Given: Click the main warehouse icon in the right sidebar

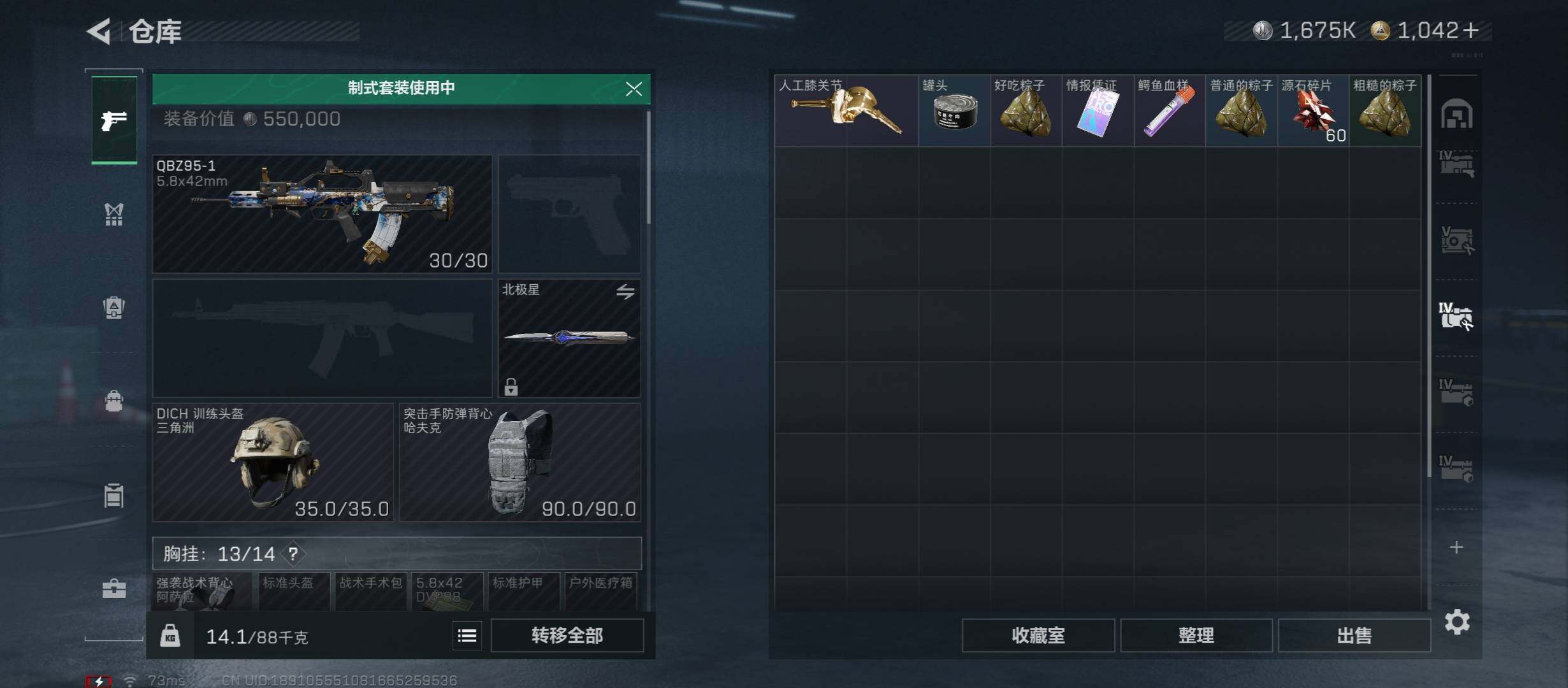Looking at the screenshot, I should pyautogui.click(x=1456, y=115).
